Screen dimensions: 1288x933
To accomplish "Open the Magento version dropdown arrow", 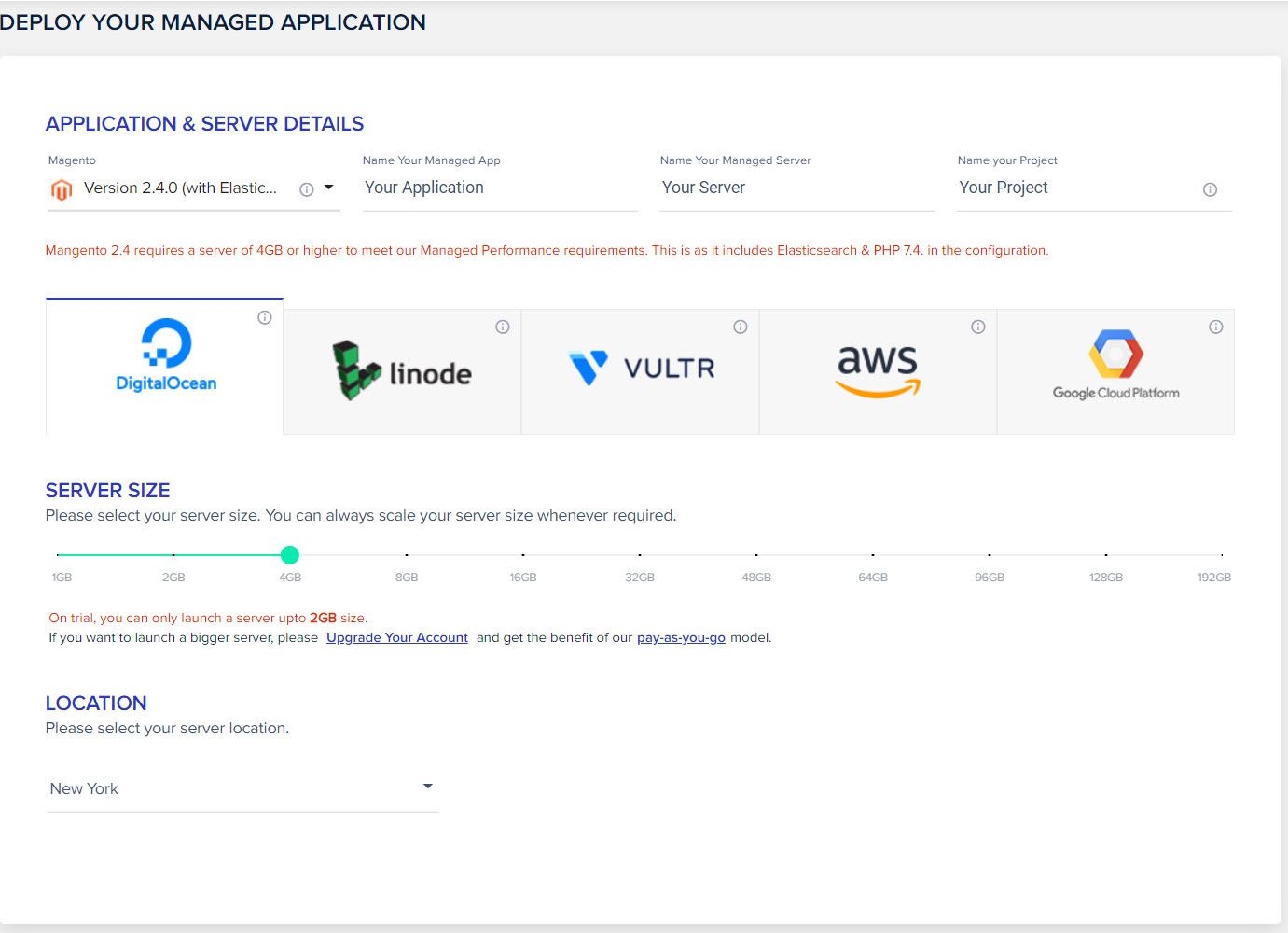I will tap(328, 188).
